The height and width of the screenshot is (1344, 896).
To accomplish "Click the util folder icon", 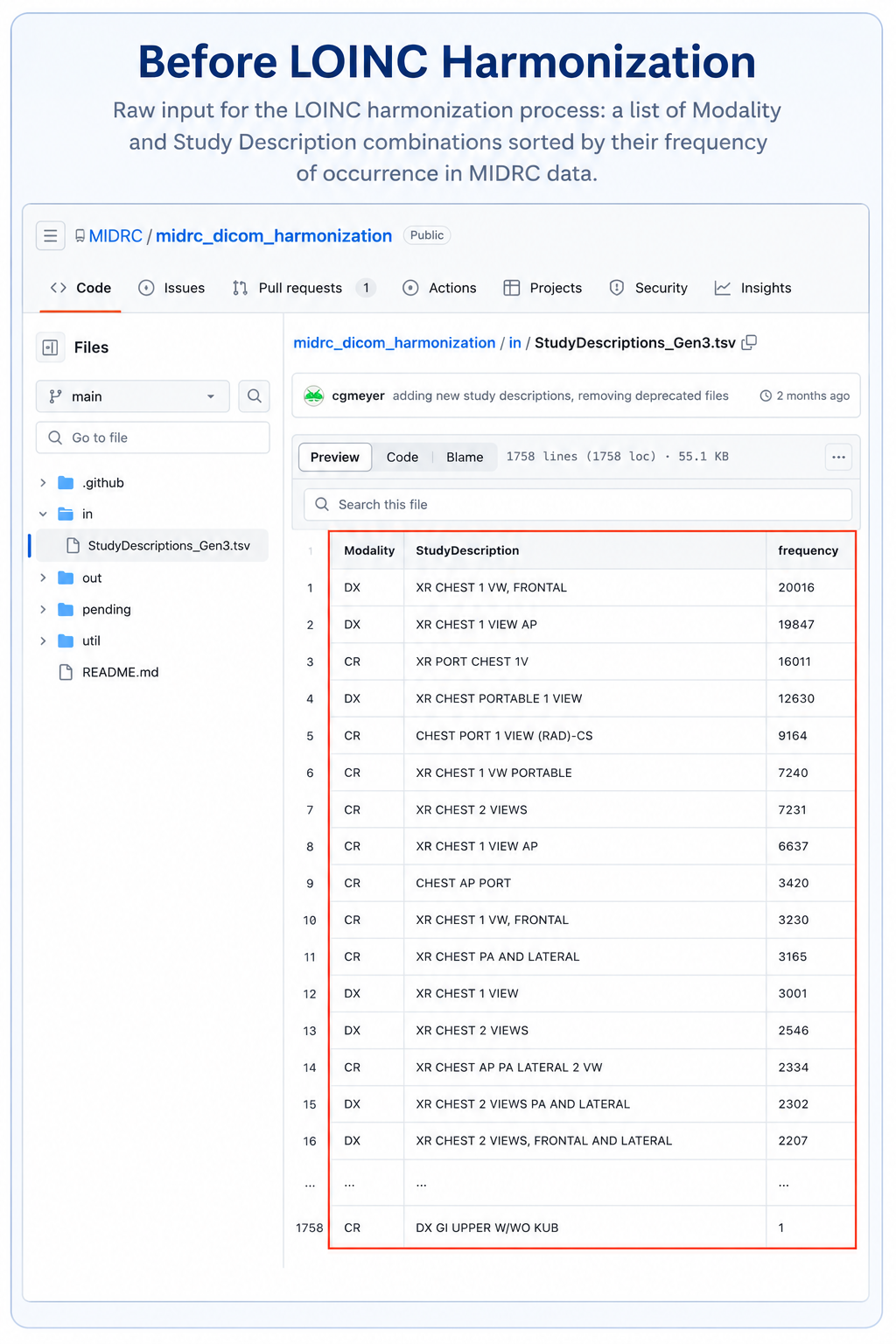I will 66,641.
